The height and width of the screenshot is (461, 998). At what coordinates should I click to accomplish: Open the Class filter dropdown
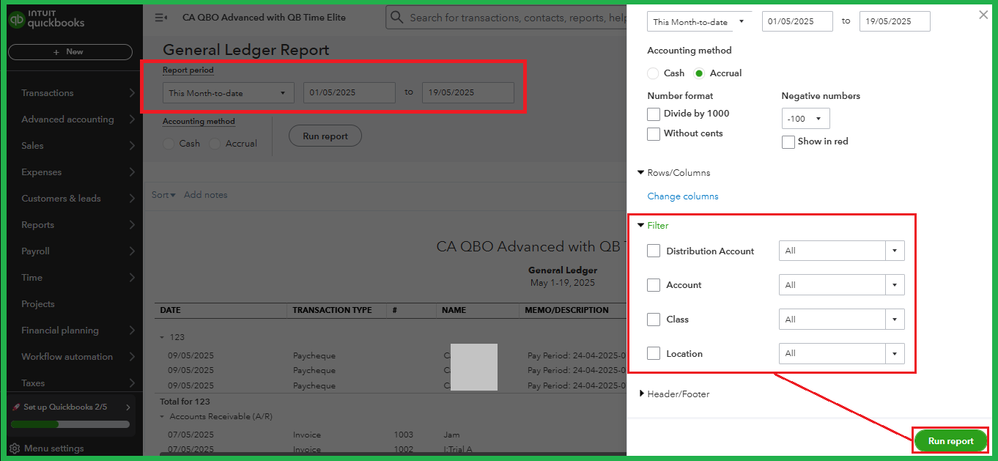[895, 319]
